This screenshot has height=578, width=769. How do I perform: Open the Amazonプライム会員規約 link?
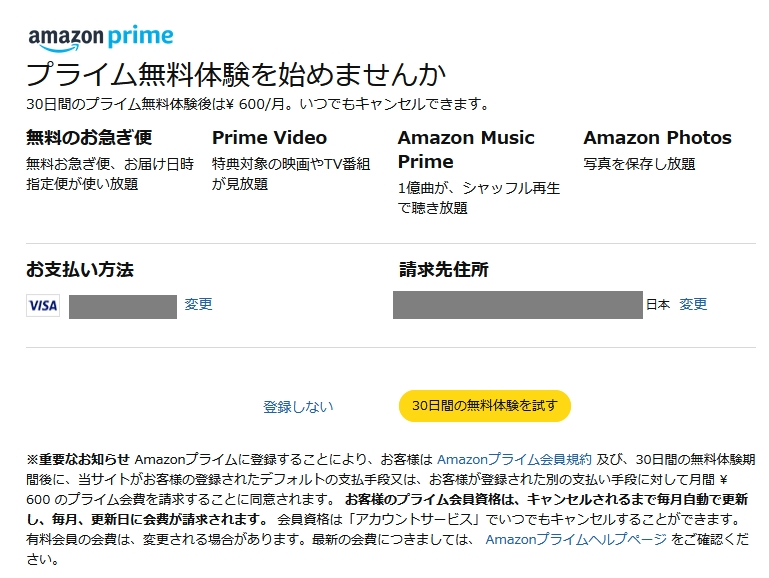pos(514,460)
